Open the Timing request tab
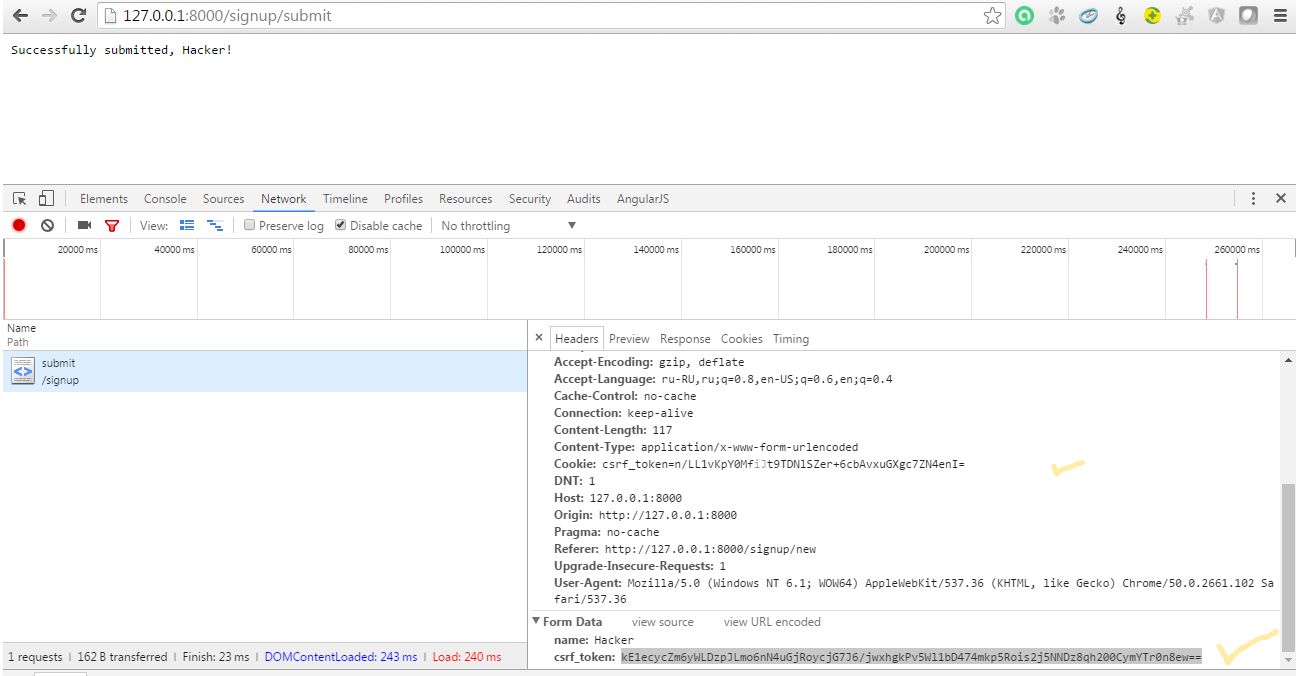The width and height of the screenshot is (1298, 676). click(791, 338)
